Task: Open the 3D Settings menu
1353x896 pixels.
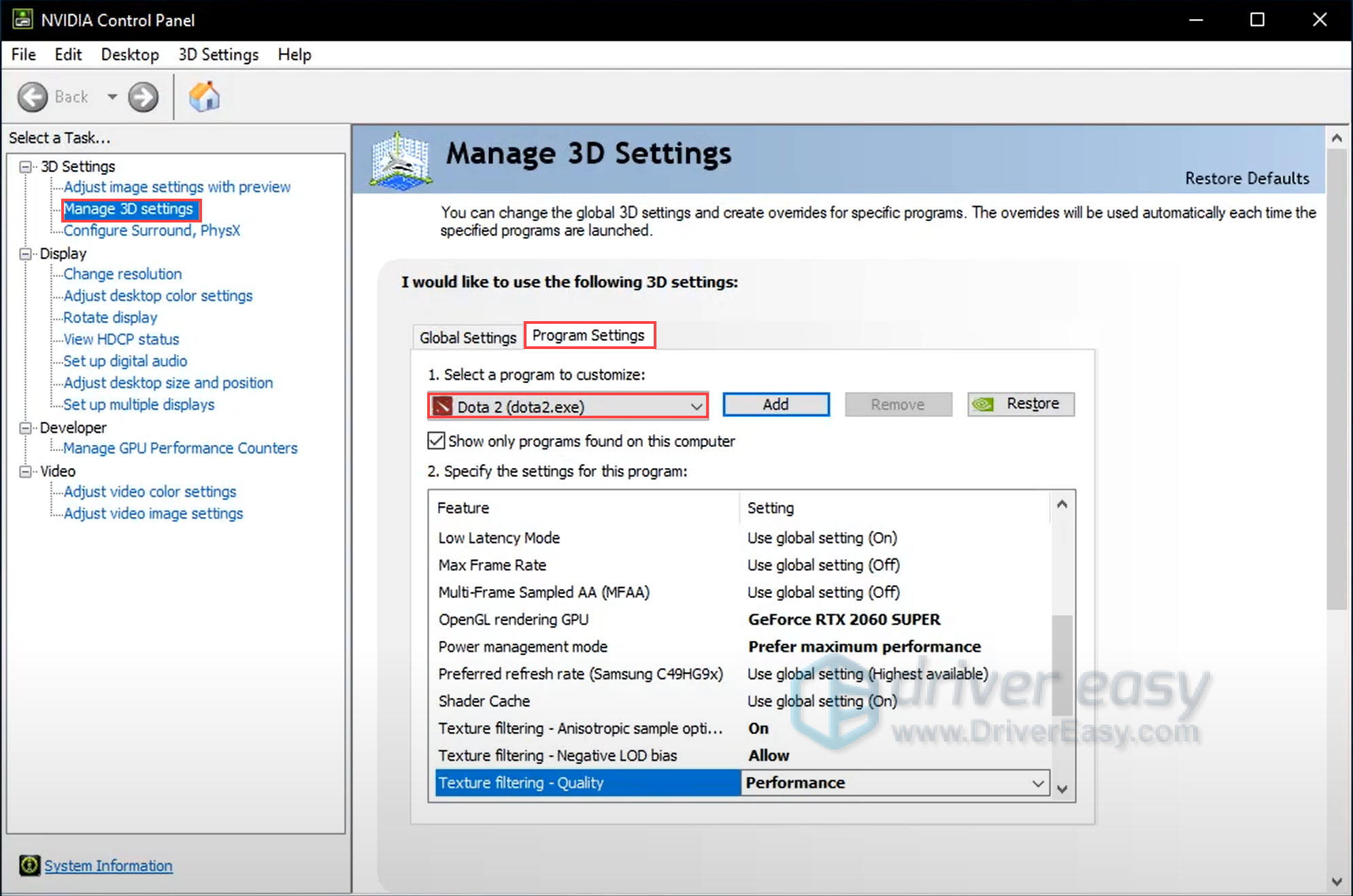Action: pos(218,54)
